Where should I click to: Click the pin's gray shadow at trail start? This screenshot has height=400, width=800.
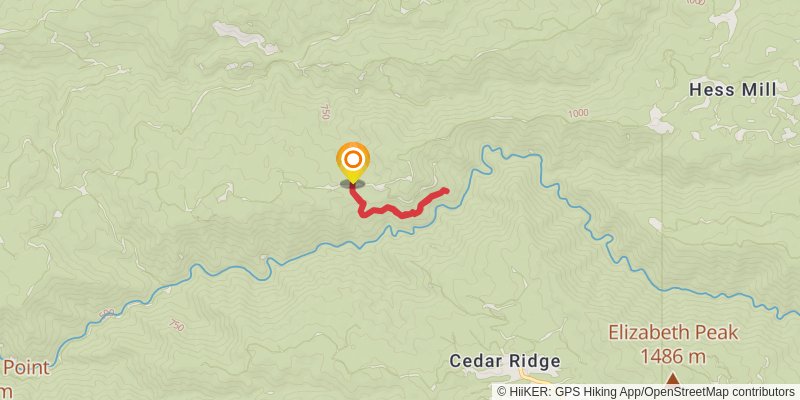[353, 184]
